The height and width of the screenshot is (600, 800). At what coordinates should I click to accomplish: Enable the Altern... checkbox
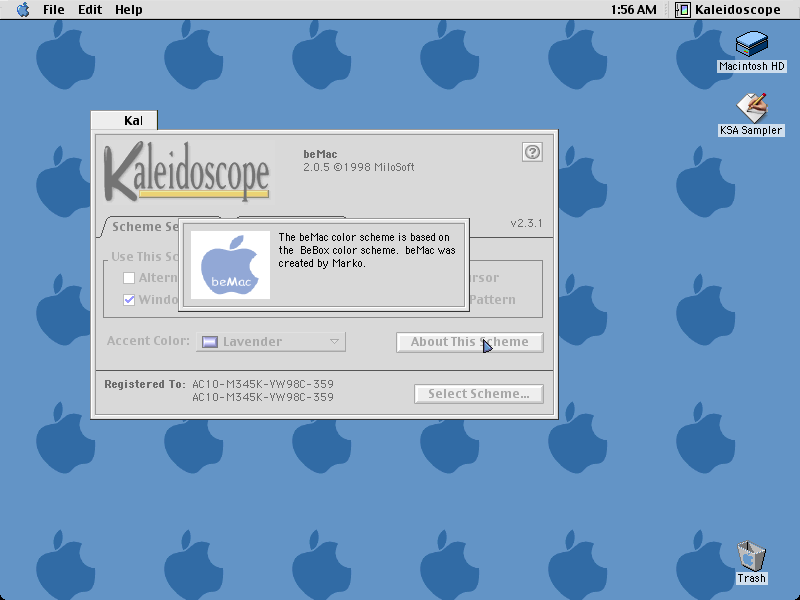pyautogui.click(x=129, y=278)
